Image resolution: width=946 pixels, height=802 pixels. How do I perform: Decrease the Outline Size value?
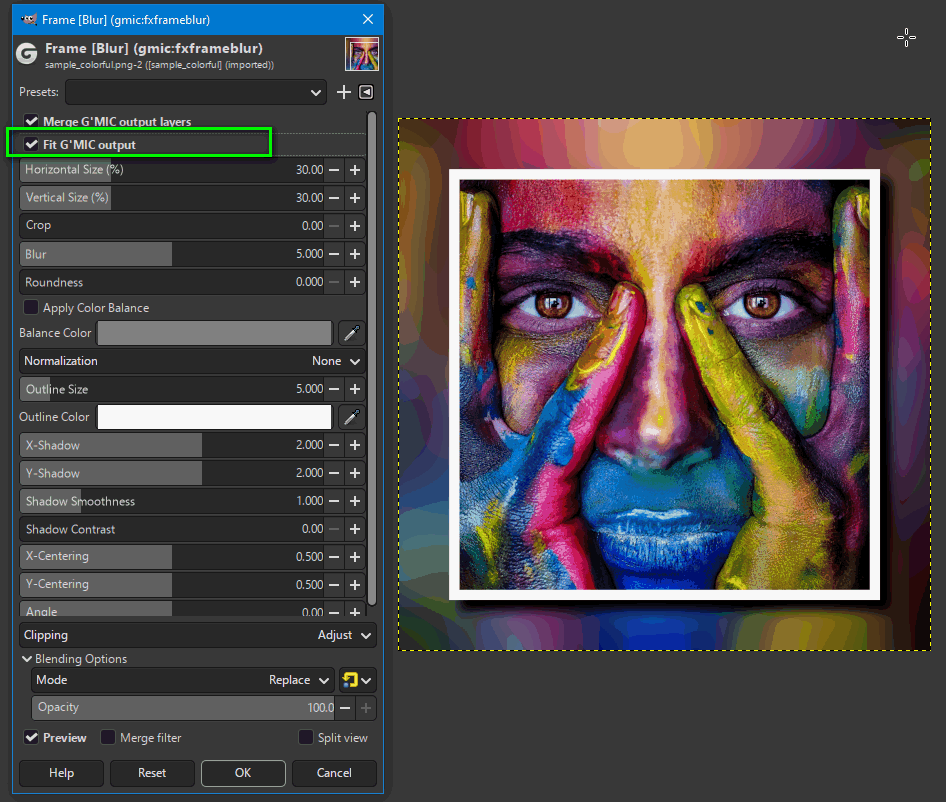tap(334, 389)
